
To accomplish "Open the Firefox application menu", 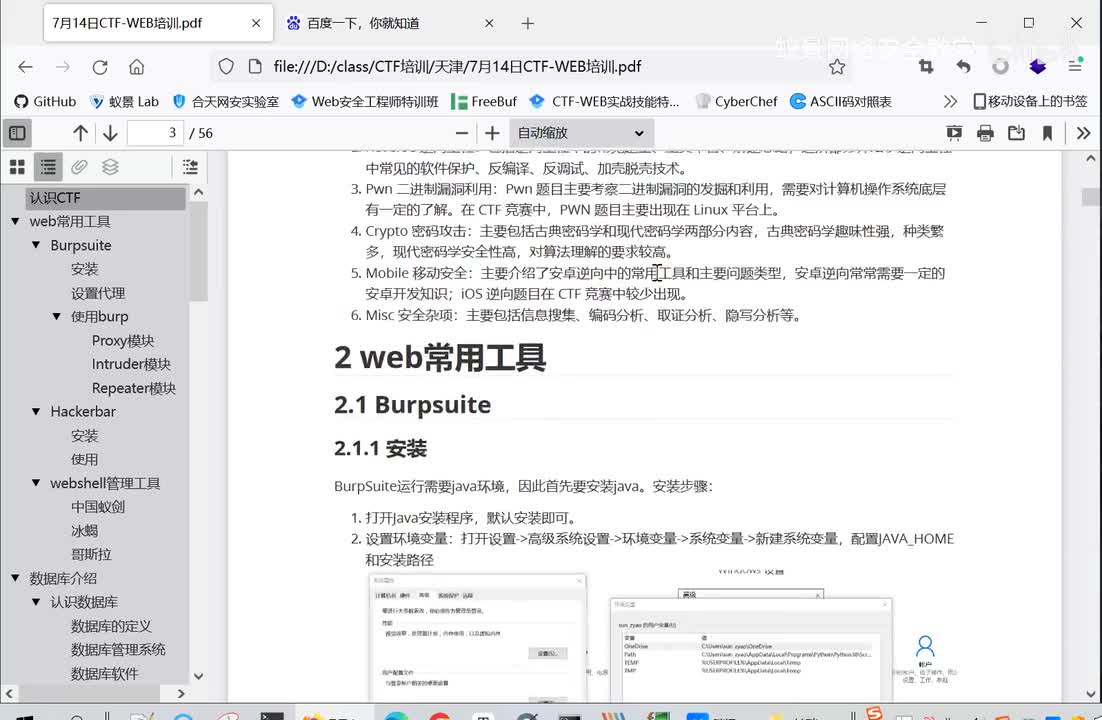I will click(x=1075, y=66).
